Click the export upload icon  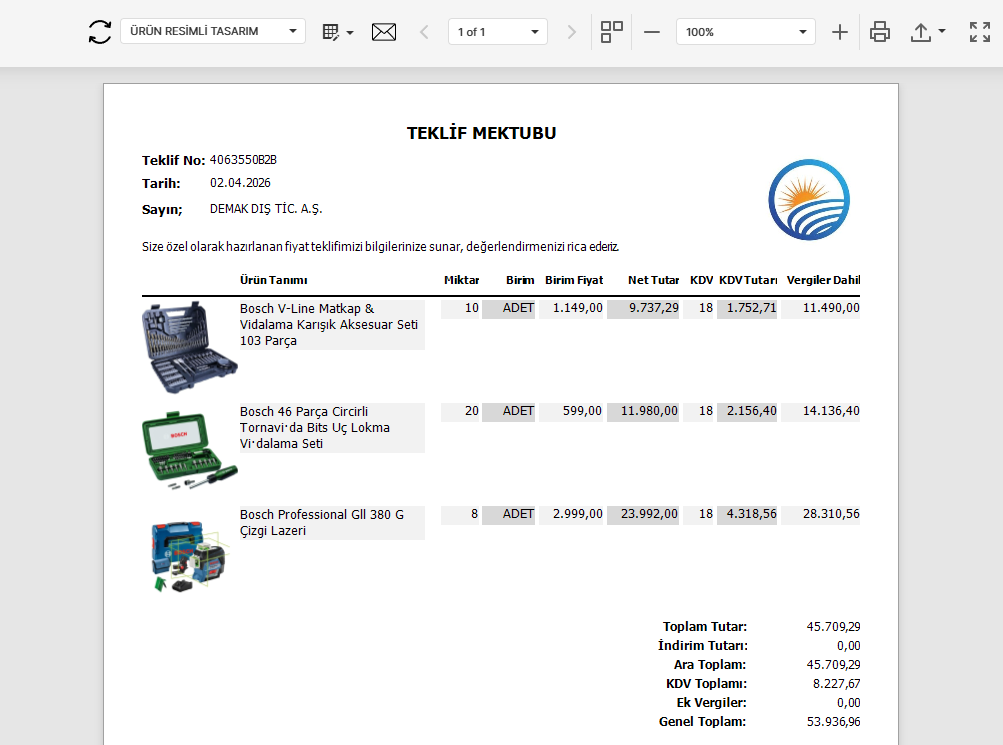point(921,32)
